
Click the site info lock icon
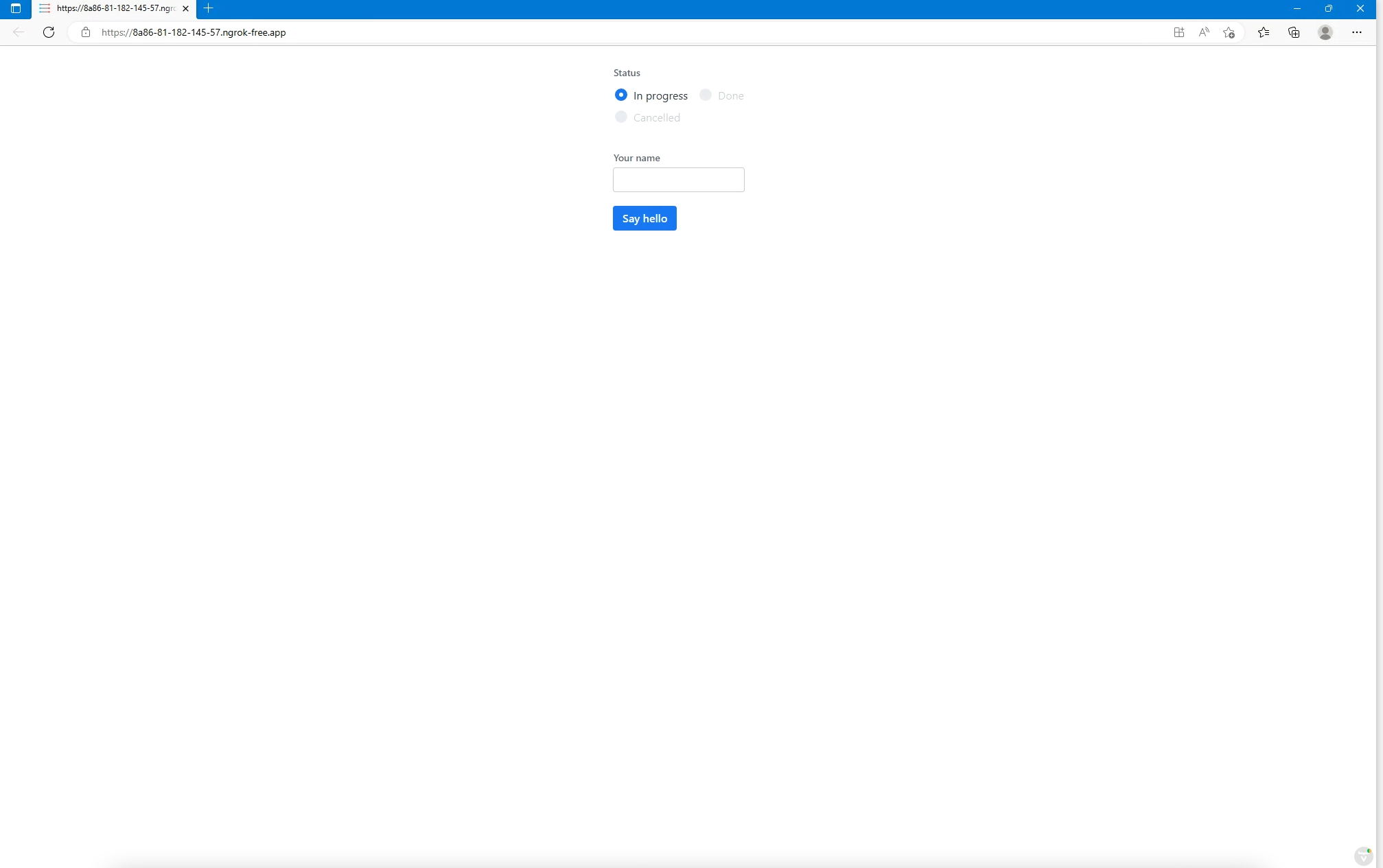coord(86,32)
